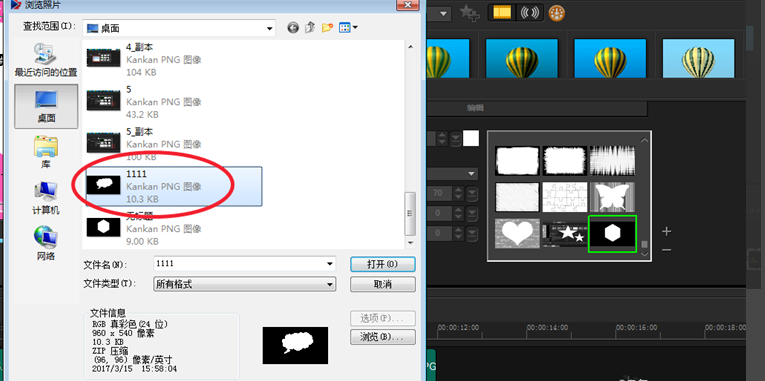
Task: Click the add-to-favorites star icon
Action: click(469, 13)
